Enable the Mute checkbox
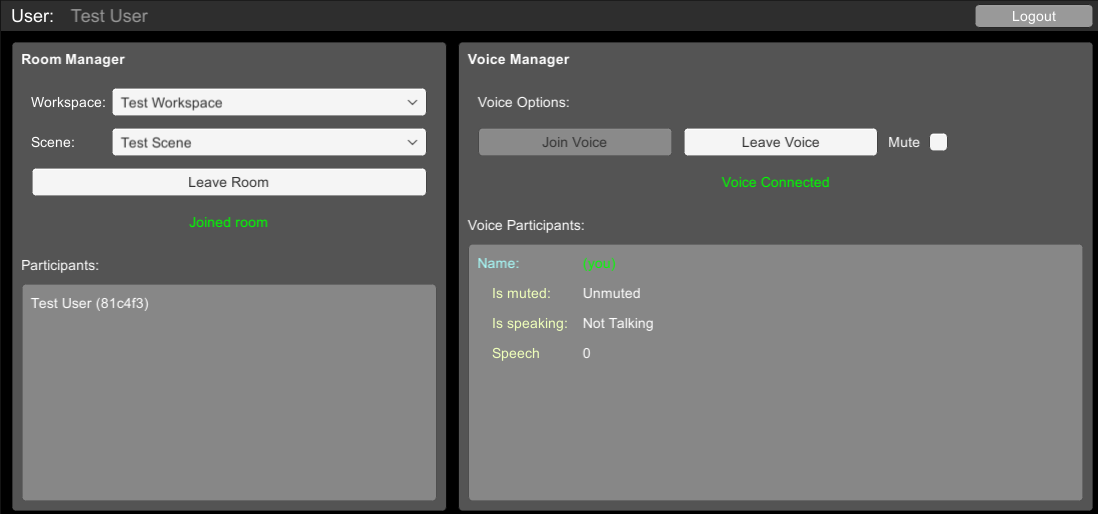This screenshot has height=514, width=1098. pyautogui.click(x=938, y=142)
